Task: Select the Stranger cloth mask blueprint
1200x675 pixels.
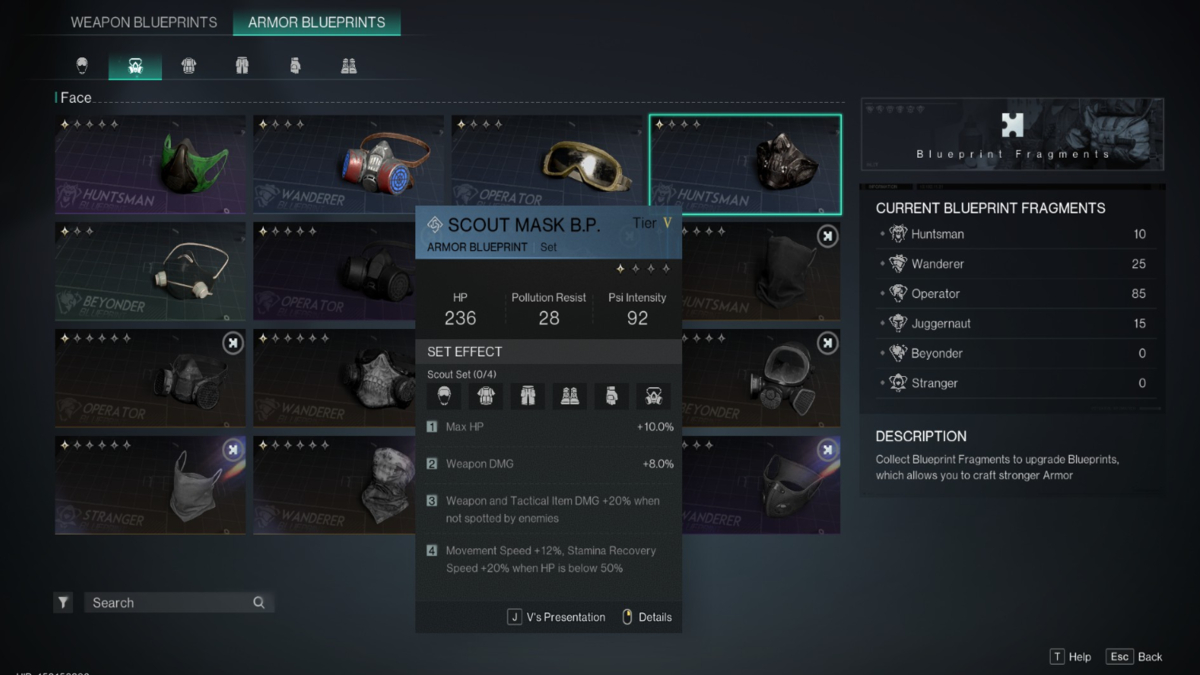Action: click(150, 485)
